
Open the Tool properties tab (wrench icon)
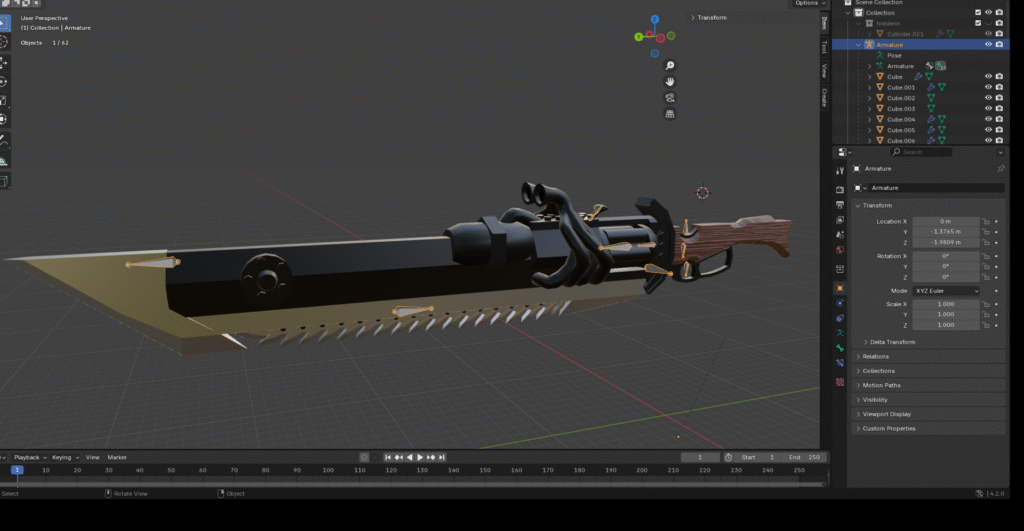(840, 171)
